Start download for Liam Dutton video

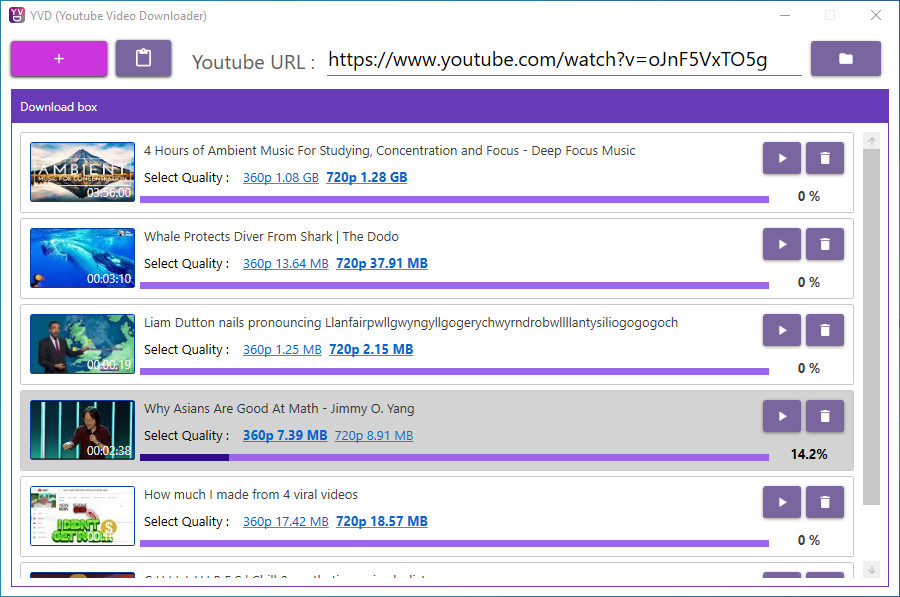[782, 330]
